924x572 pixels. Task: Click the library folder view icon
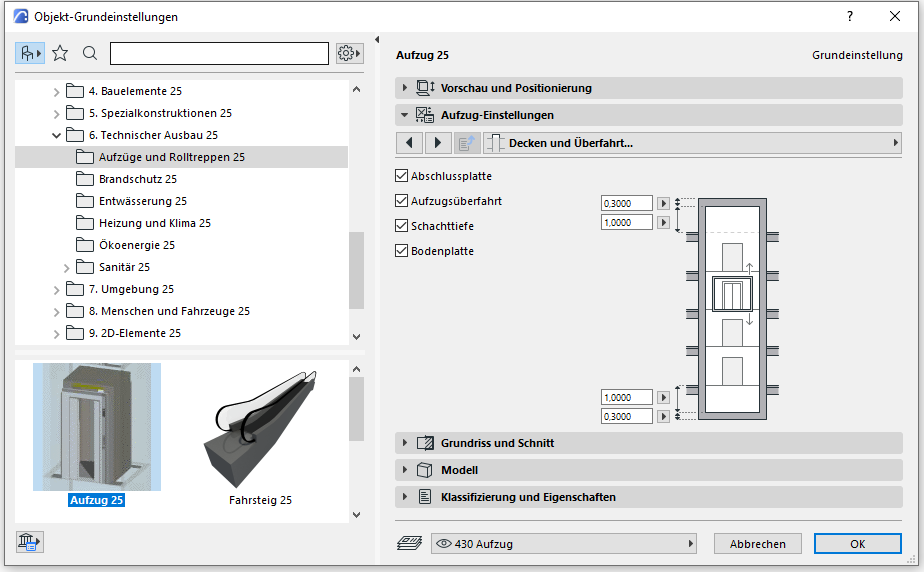(x=30, y=53)
